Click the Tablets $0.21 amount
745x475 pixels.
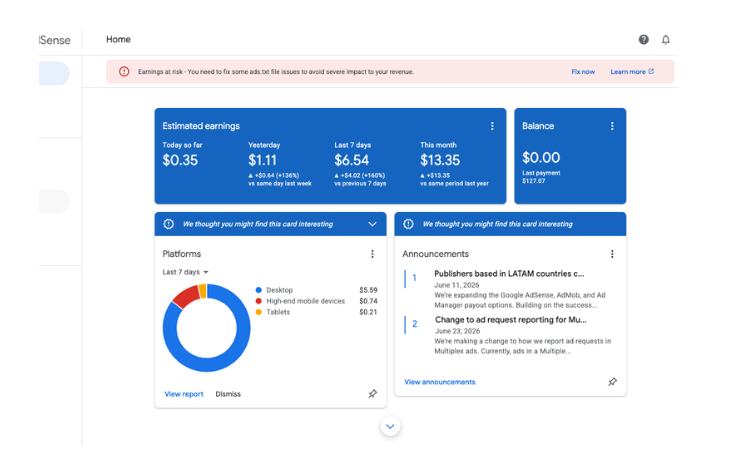(x=368, y=312)
